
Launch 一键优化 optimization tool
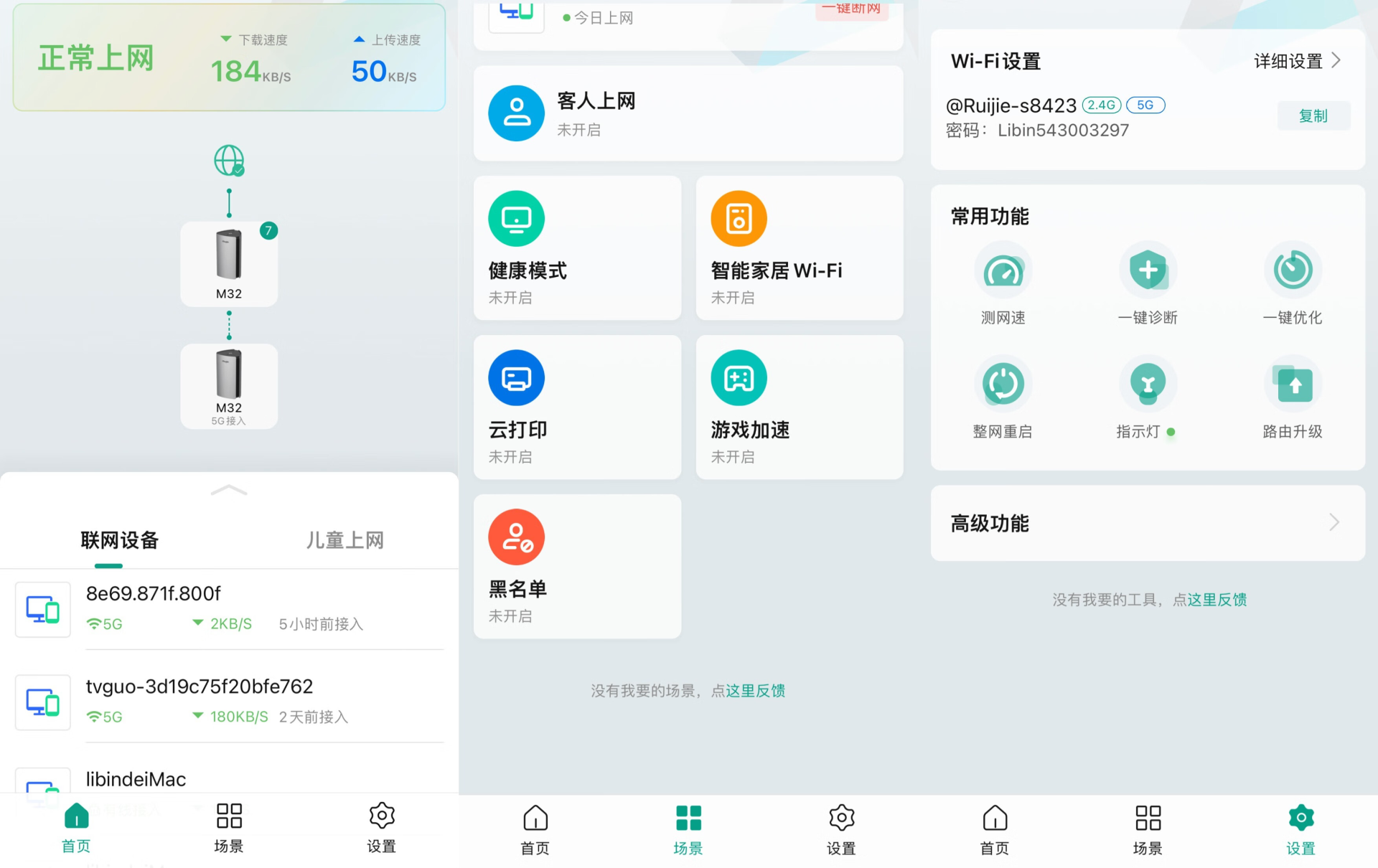point(1293,271)
